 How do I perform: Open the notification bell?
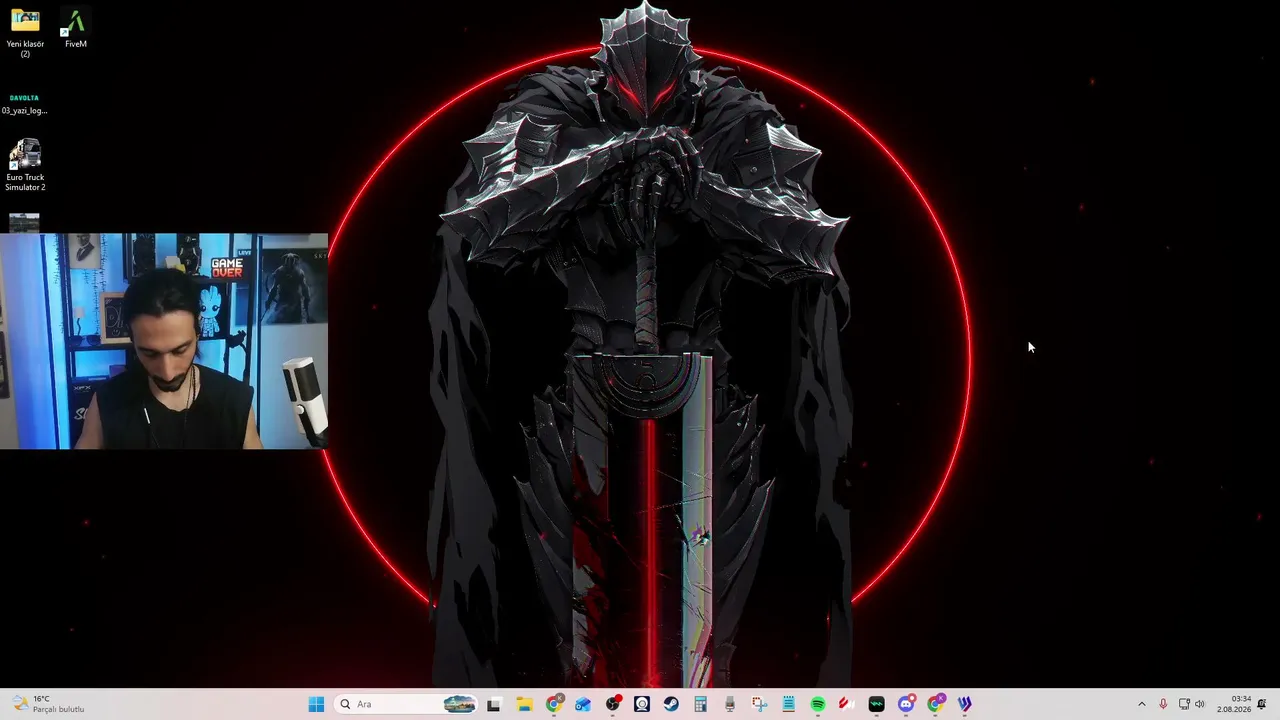point(1262,704)
